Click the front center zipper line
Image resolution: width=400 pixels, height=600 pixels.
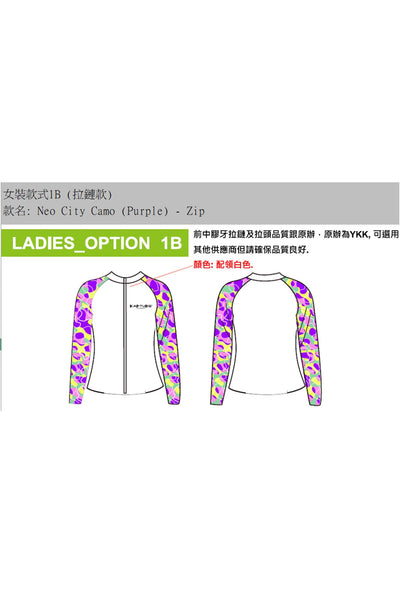(x=125, y=337)
